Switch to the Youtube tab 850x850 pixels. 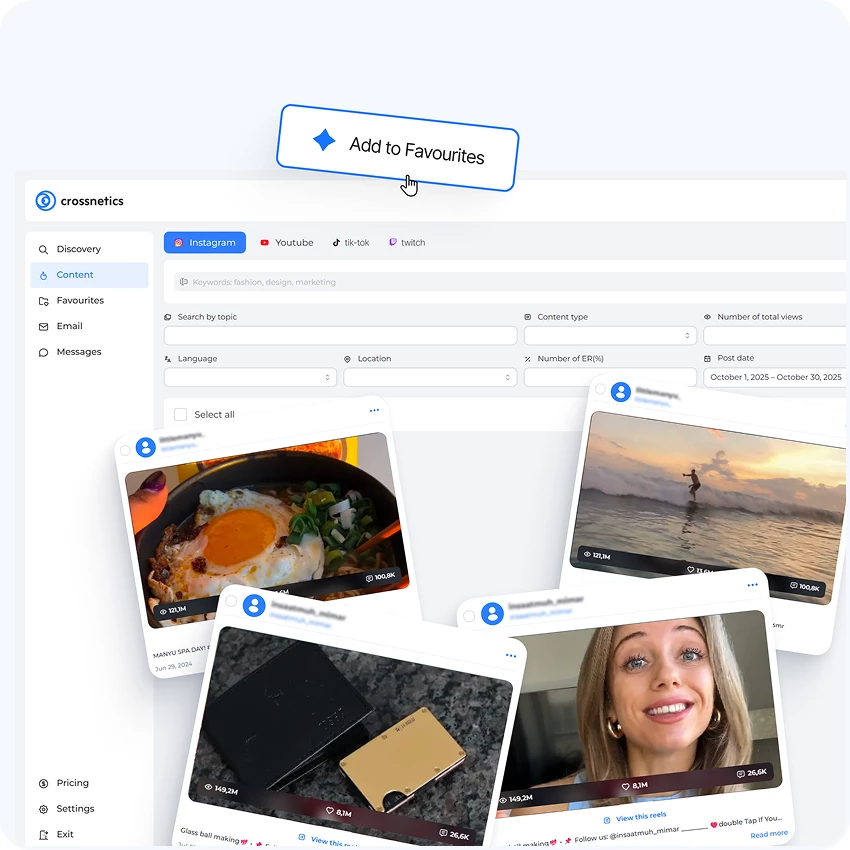coord(286,243)
